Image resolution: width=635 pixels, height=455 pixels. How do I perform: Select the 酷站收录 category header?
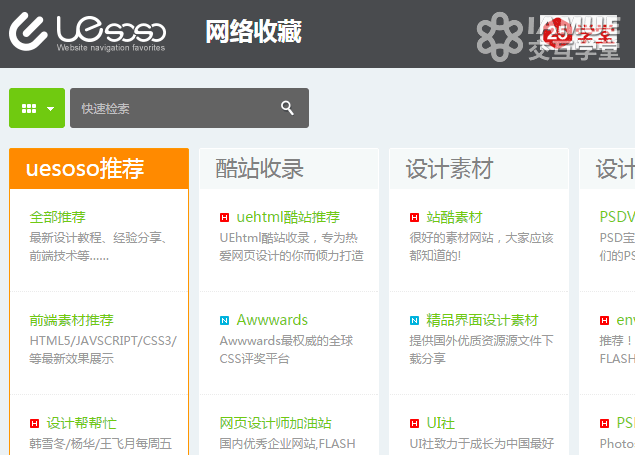289,168
